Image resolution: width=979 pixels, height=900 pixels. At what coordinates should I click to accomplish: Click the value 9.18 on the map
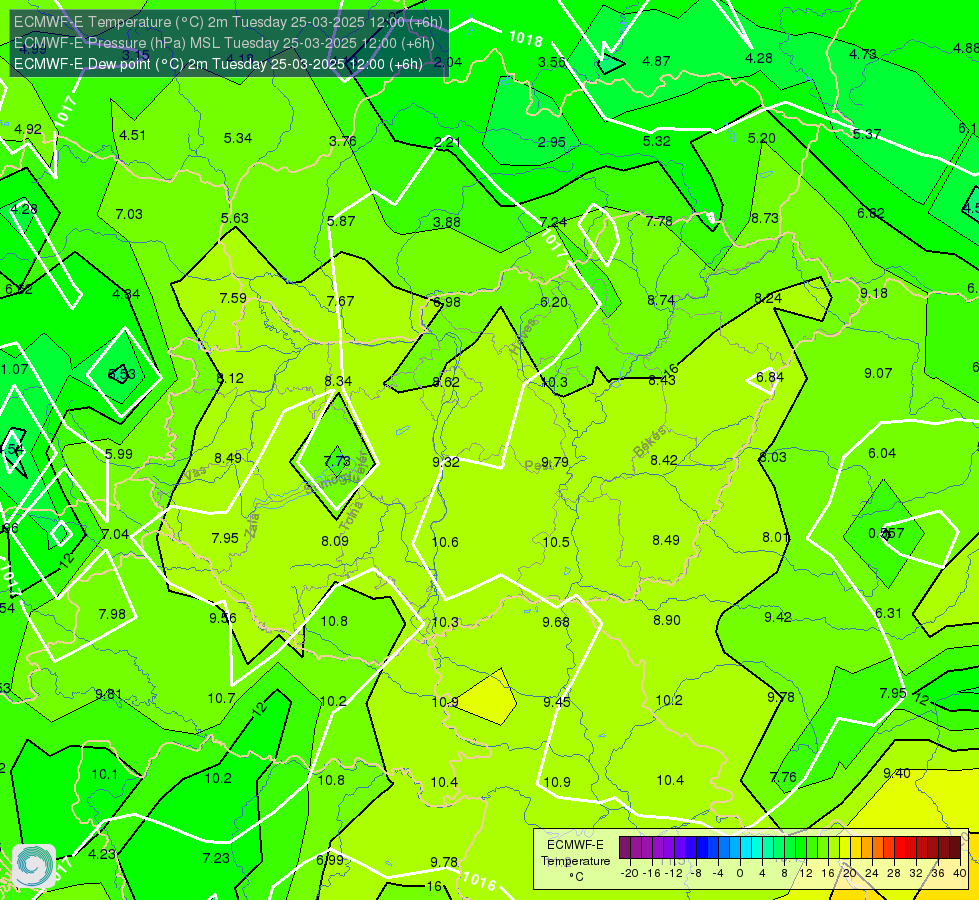click(x=873, y=293)
